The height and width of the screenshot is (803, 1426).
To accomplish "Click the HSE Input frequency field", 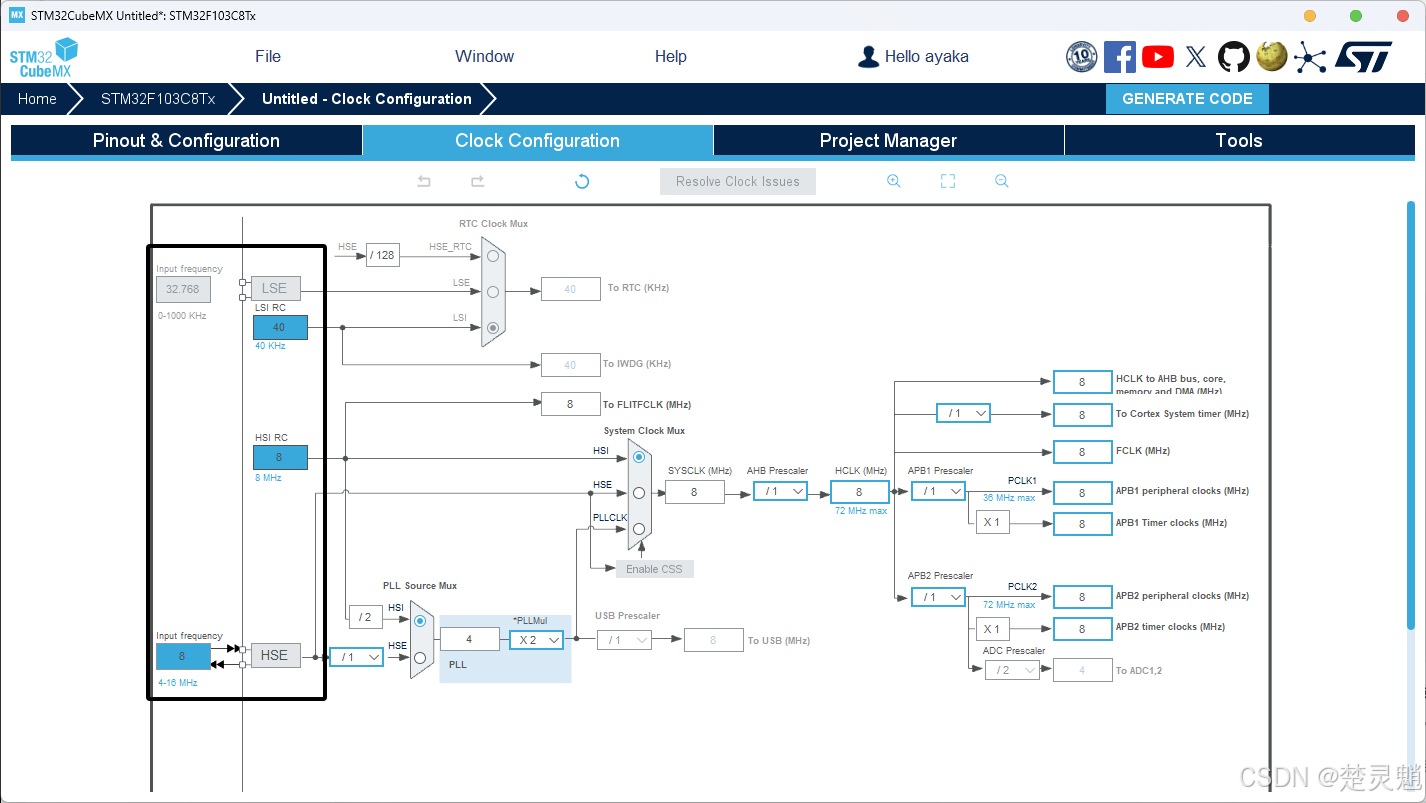I will [183, 656].
